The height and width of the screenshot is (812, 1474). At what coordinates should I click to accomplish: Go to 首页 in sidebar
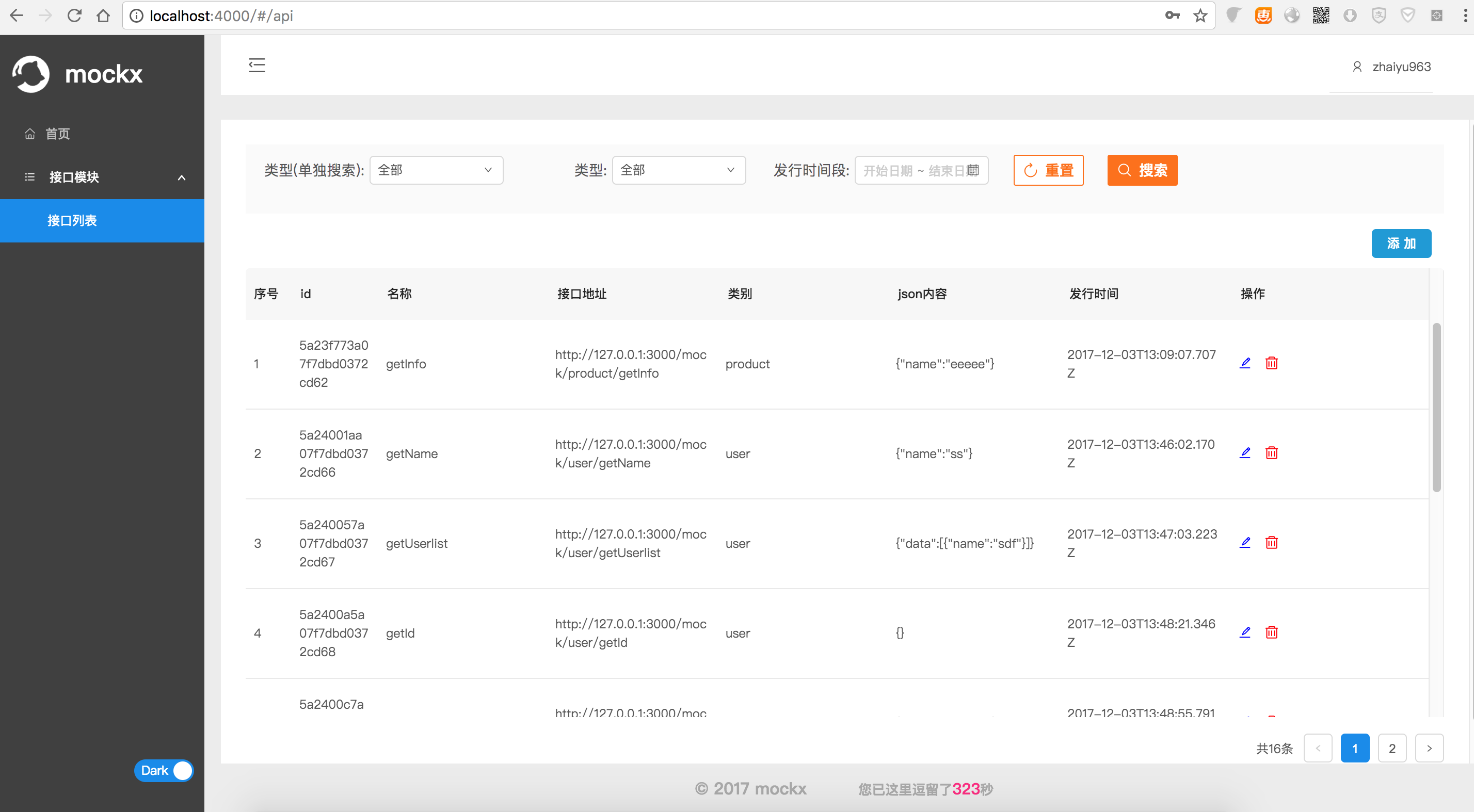pos(57,134)
